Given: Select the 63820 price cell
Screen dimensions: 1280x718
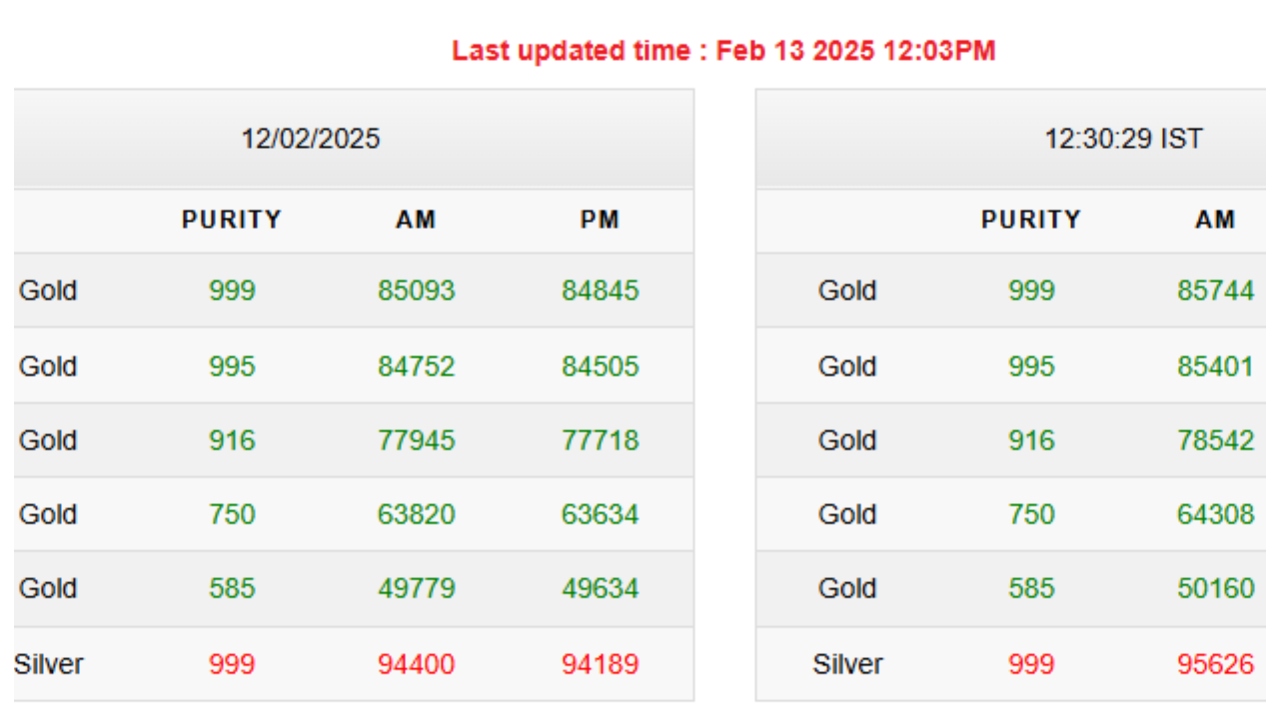Looking at the screenshot, I should 416,515.
